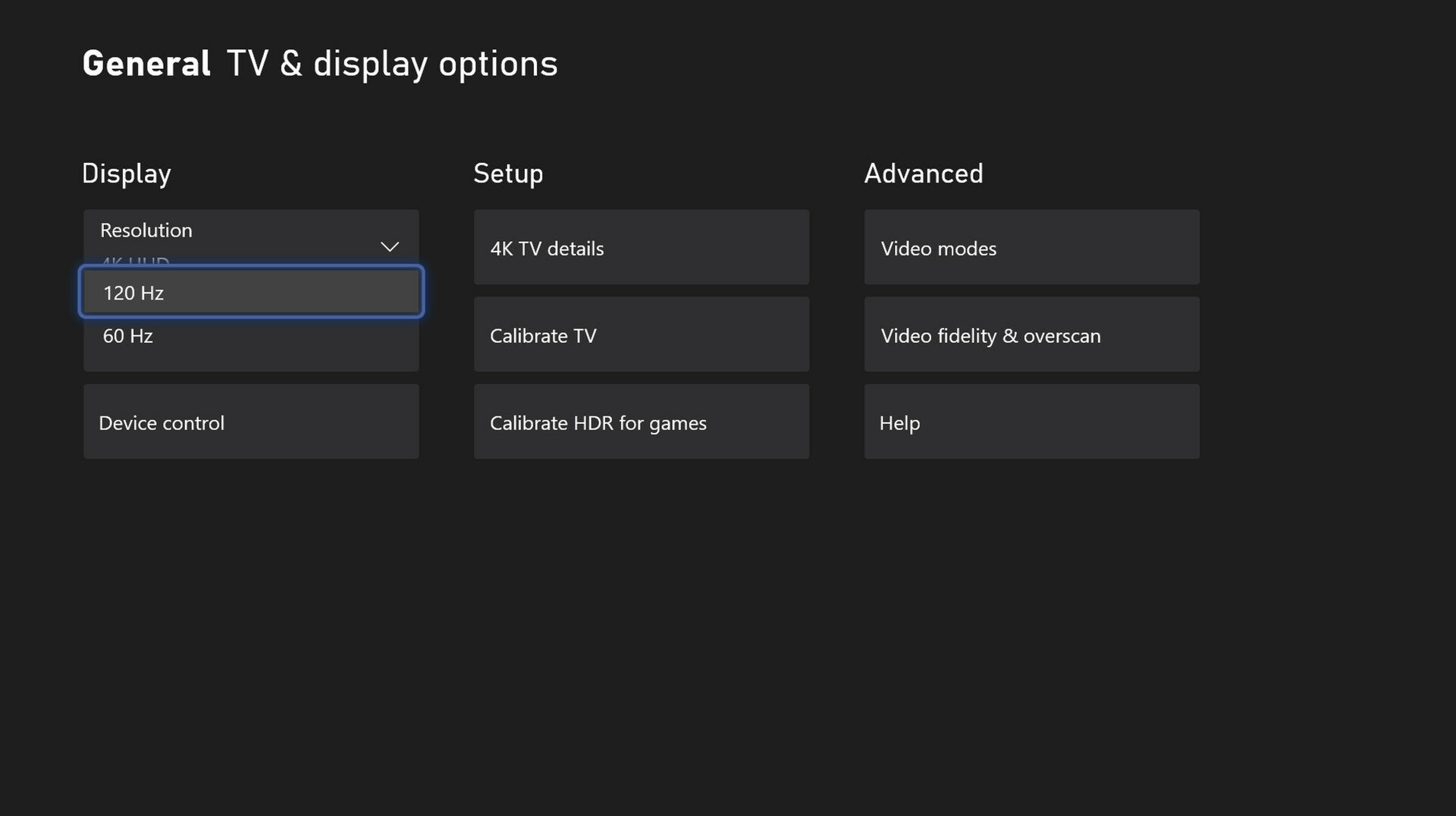Image resolution: width=1456 pixels, height=816 pixels.
Task: Launch Calibrate HDR for games
Action: tap(642, 422)
